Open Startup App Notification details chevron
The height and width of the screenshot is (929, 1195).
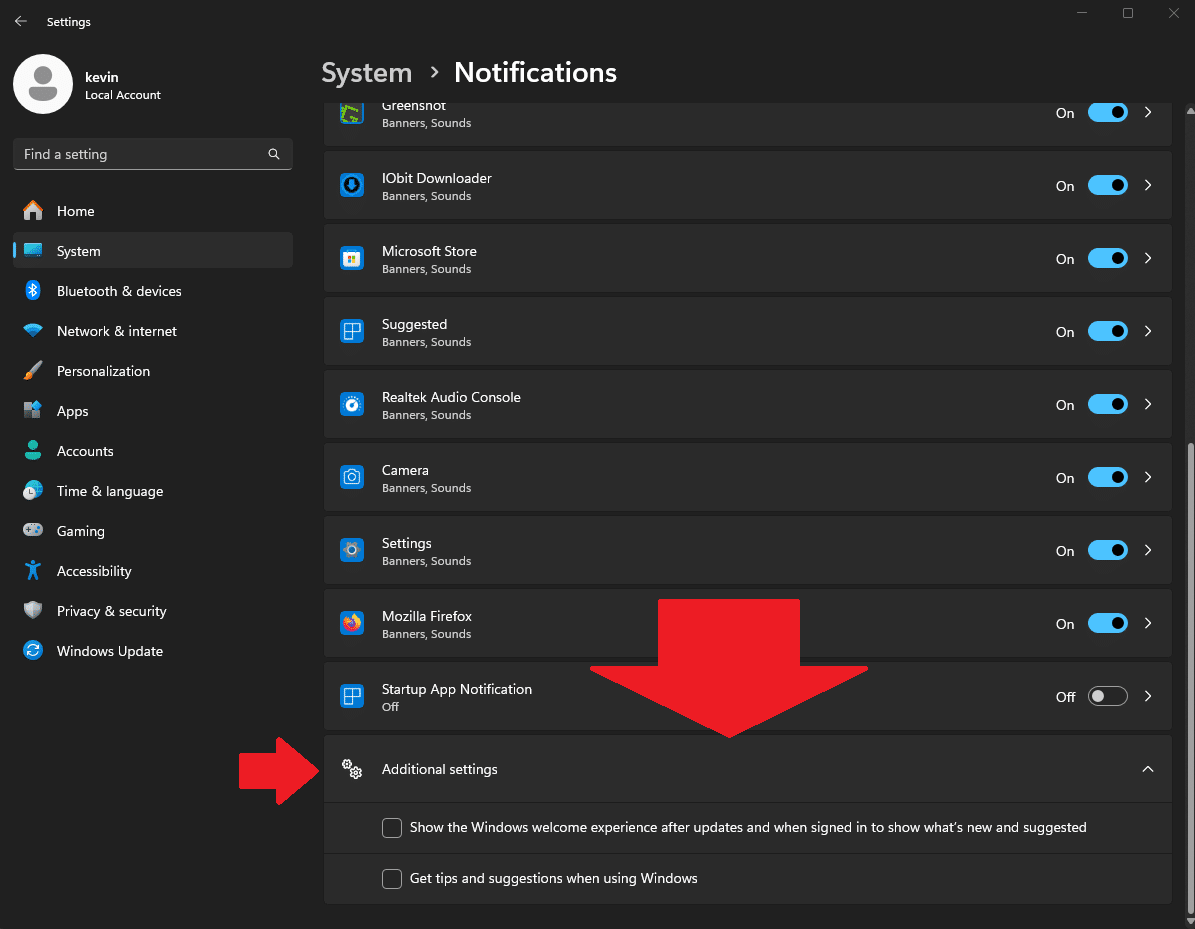coord(1148,697)
